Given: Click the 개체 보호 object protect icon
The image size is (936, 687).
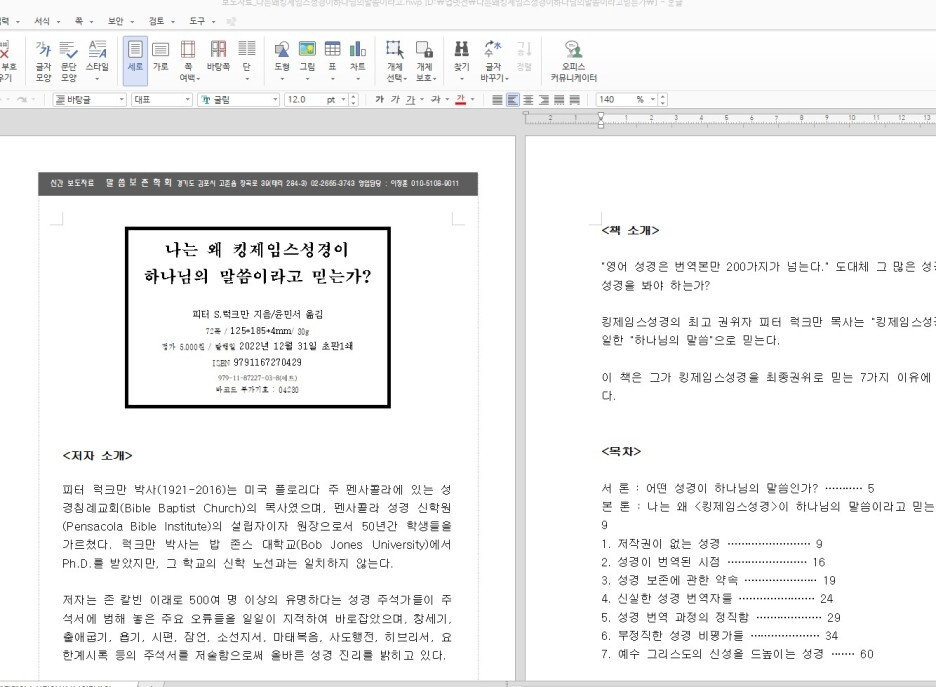Looking at the screenshot, I should (x=426, y=60).
